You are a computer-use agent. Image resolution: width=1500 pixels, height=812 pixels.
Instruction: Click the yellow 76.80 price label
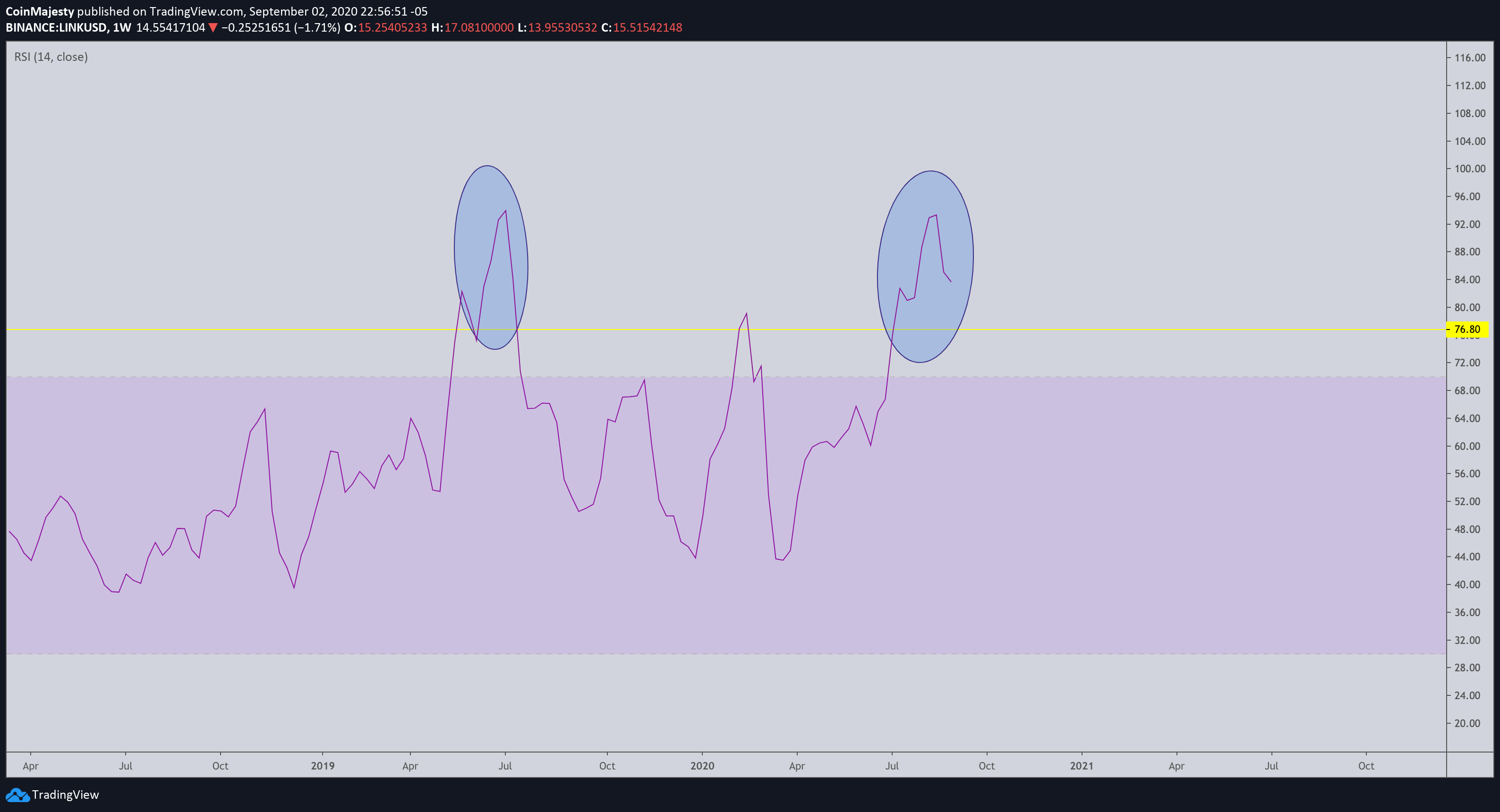pyautogui.click(x=1467, y=330)
